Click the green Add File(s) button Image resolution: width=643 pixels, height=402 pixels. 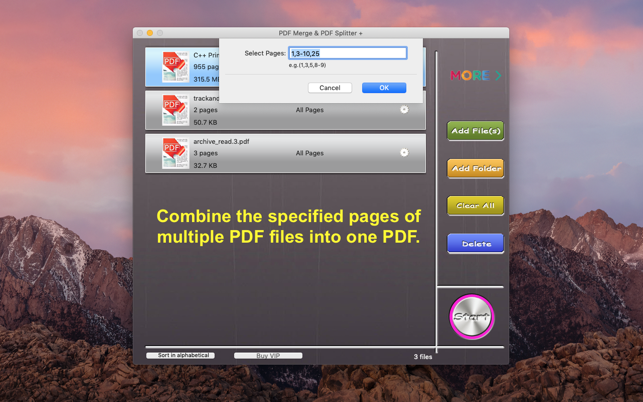tap(475, 131)
